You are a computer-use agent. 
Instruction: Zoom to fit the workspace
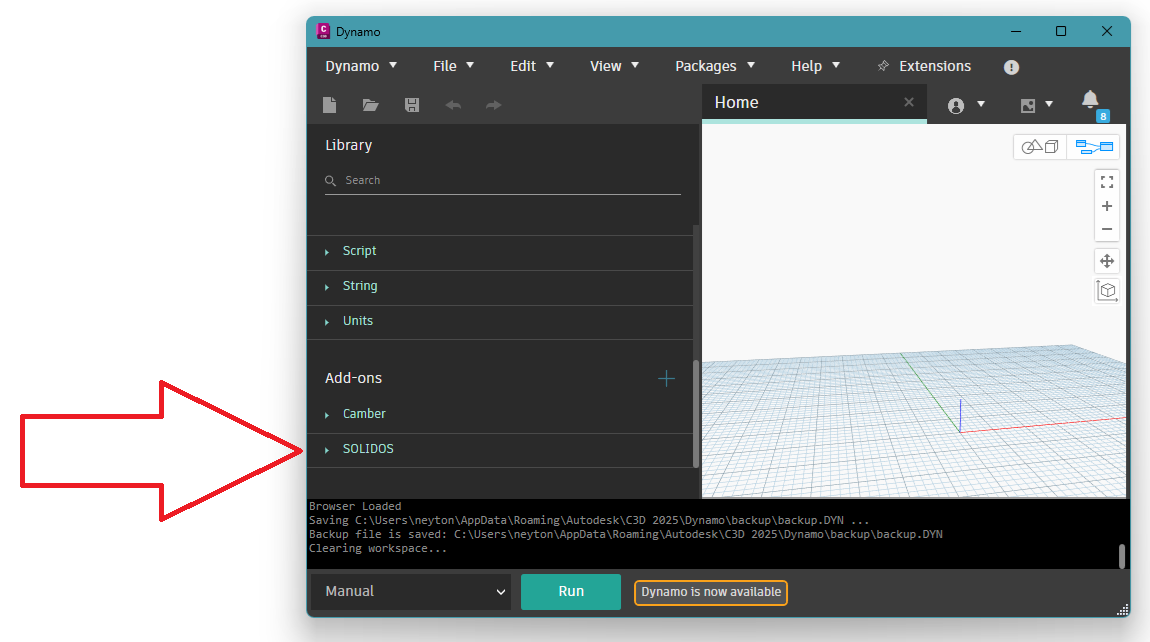(1107, 182)
